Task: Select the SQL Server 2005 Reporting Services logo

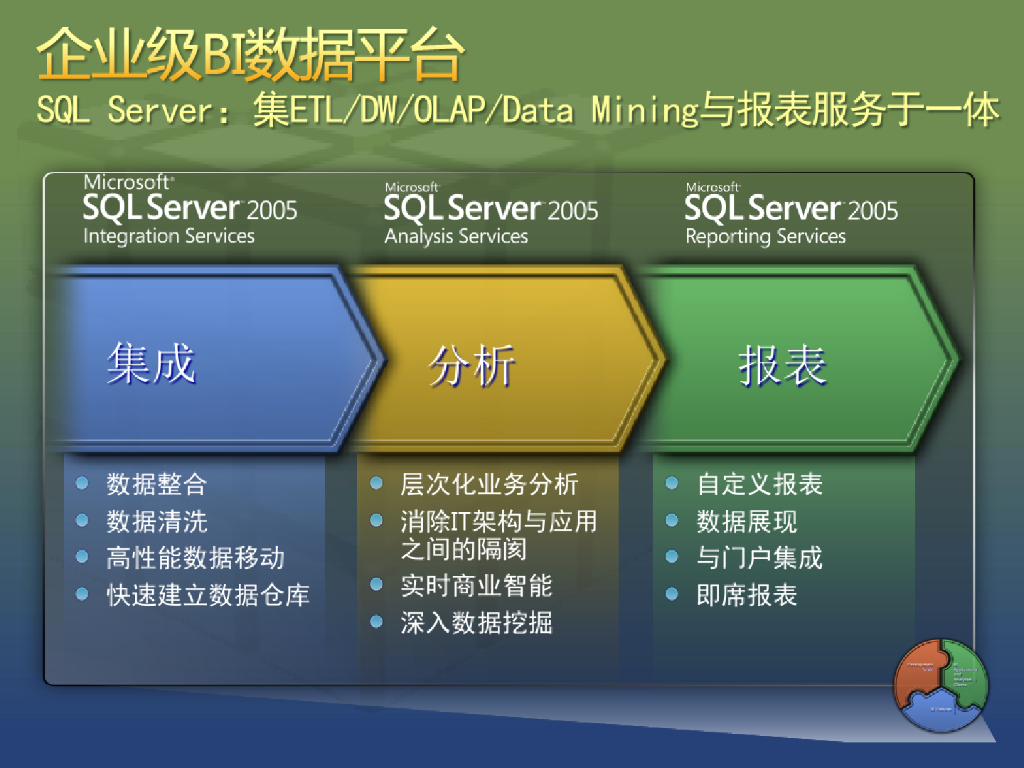Action: [792, 214]
